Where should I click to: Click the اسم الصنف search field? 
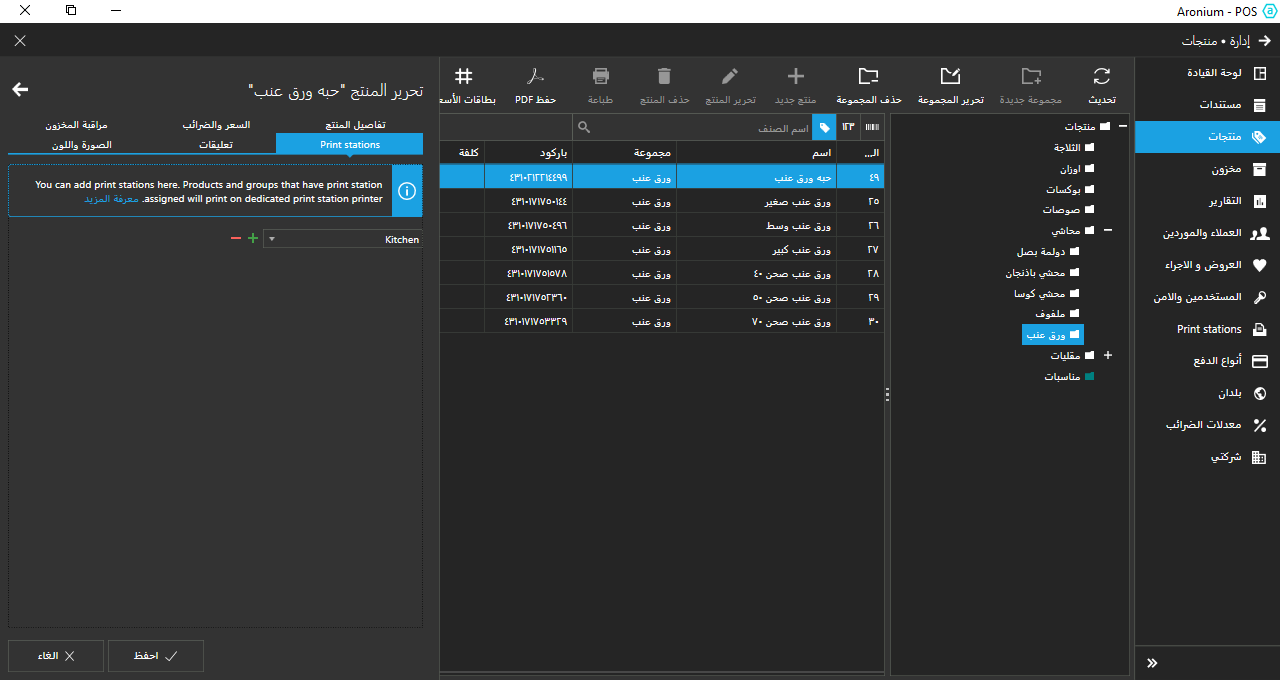click(700, 128)
